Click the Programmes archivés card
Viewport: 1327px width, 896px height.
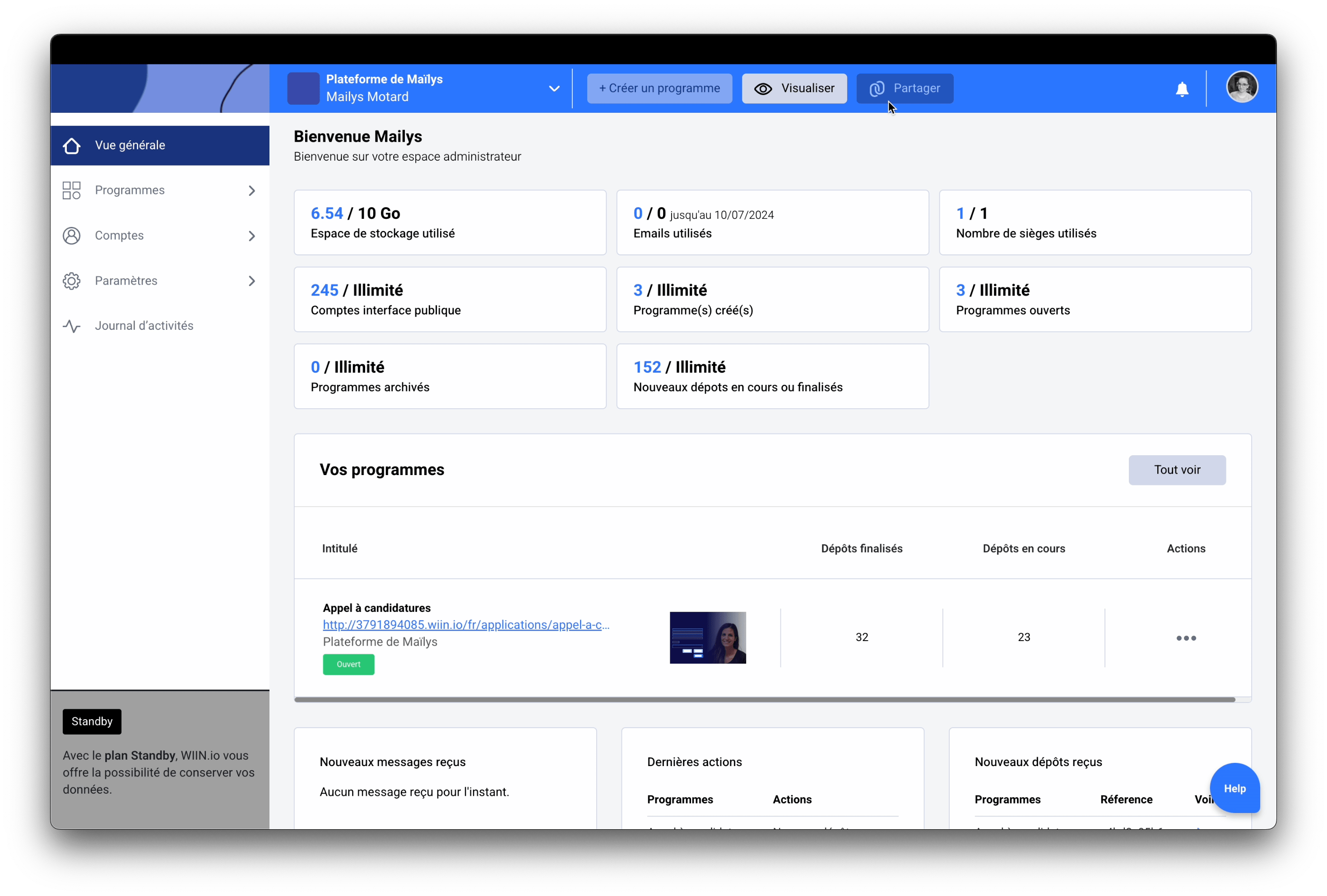click(x=450, y=376)
